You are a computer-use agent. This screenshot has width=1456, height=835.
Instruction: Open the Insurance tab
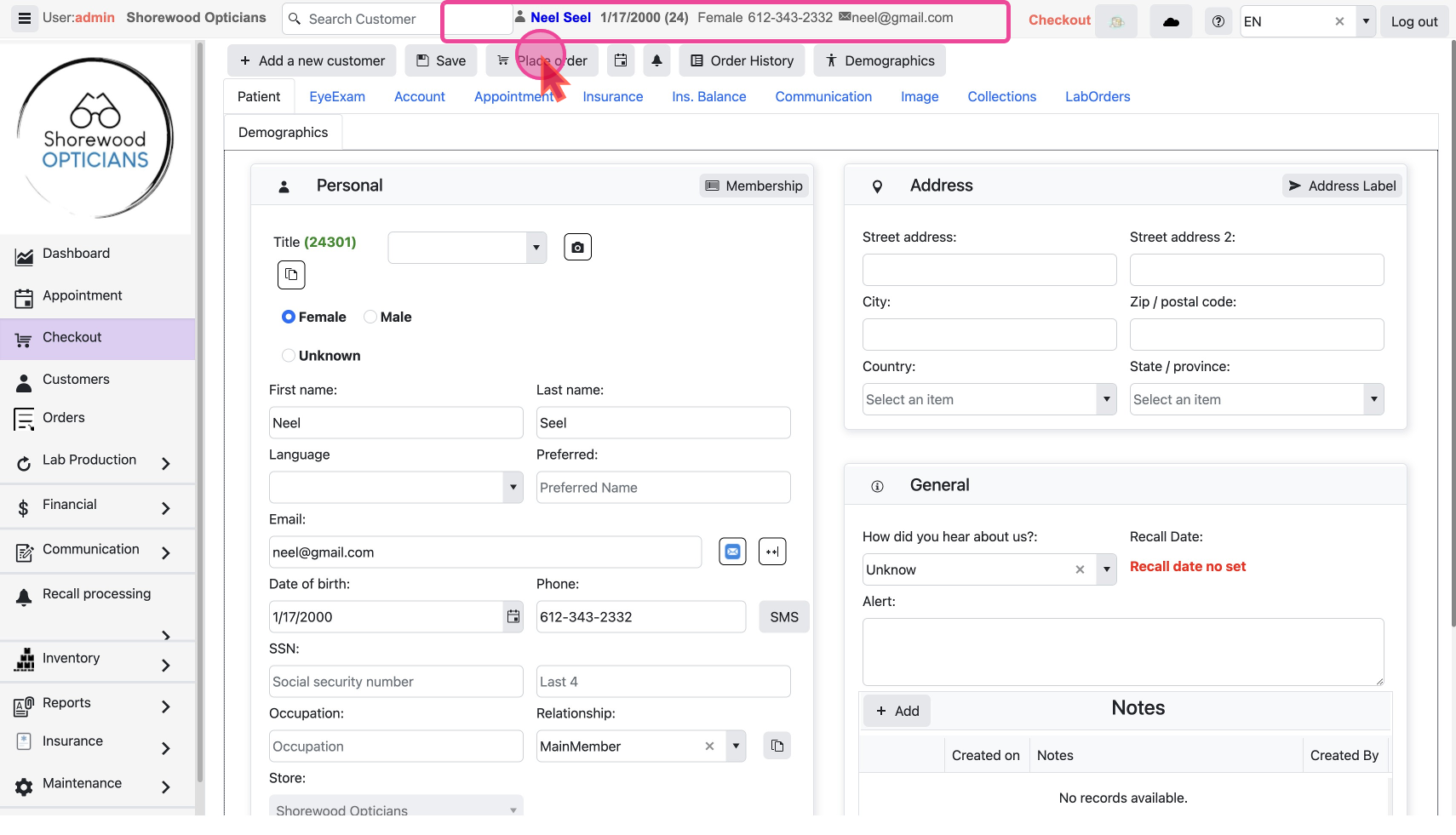pyautogui.click(x=612, y=97)
